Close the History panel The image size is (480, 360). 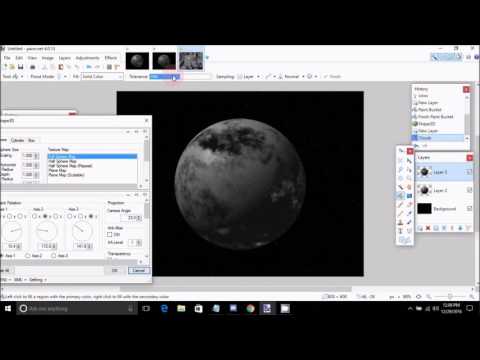coord(466,89)
